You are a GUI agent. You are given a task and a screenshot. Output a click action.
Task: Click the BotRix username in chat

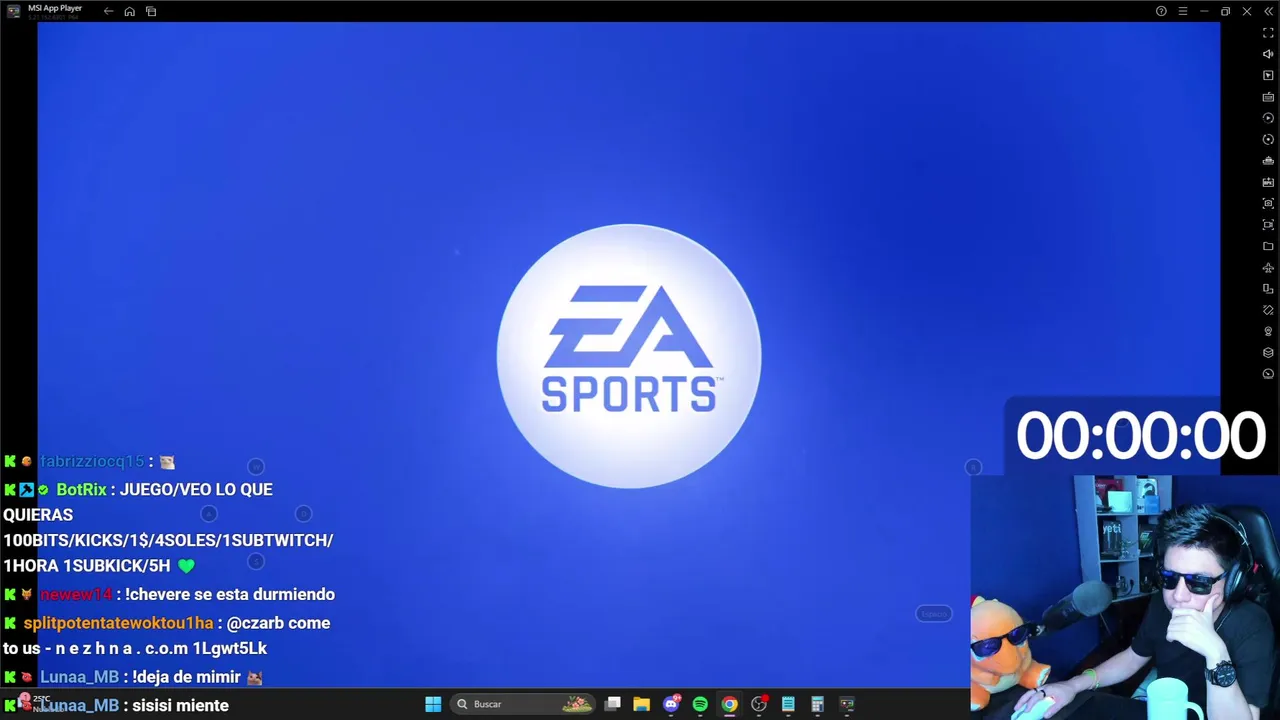(81, 489)
